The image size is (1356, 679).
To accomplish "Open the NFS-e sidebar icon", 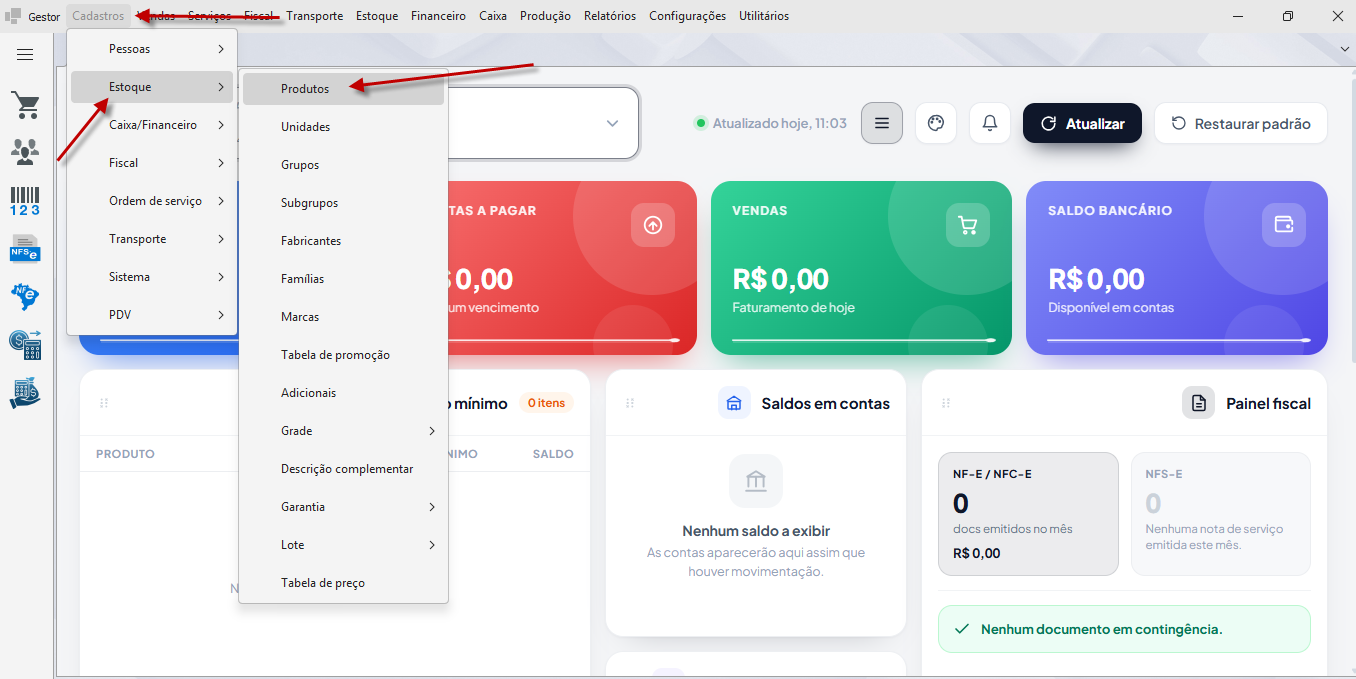I will click(25, 248).
